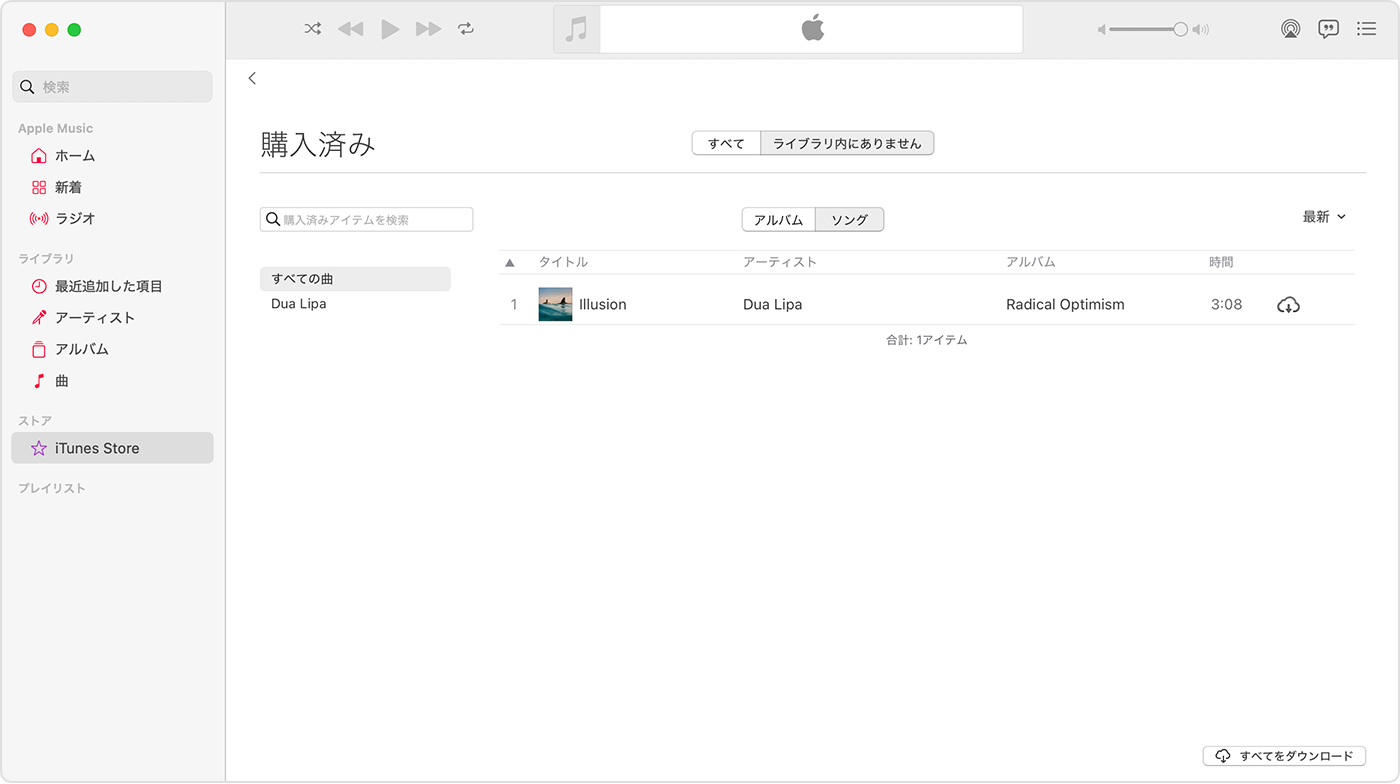Open the AirPlay output menu

coord(1291,29)
